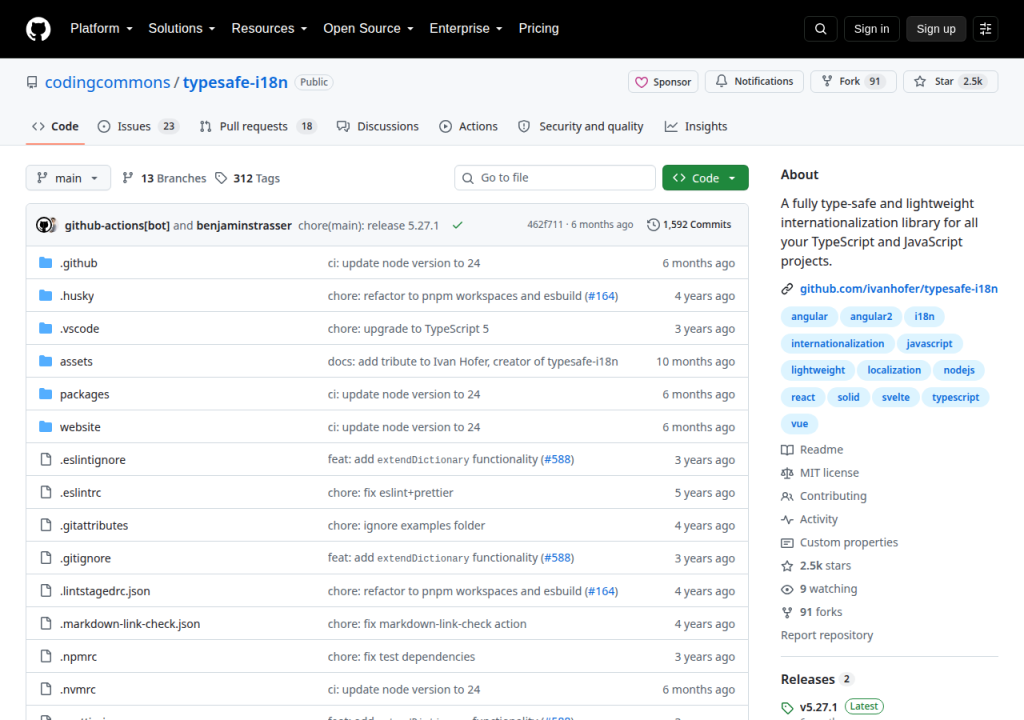The height and width of the screenshot is (720, 1024).
Task: Expand the Enterprise menu
Action: [x=466, y=29]
